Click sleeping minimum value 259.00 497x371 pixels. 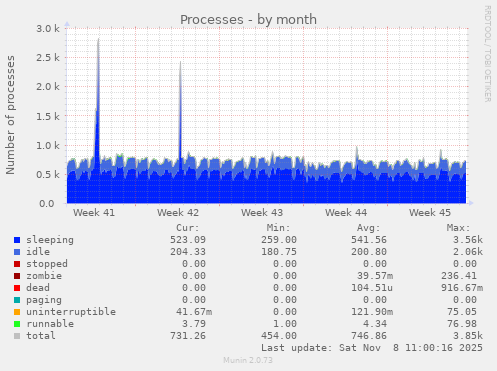point(279,240)
